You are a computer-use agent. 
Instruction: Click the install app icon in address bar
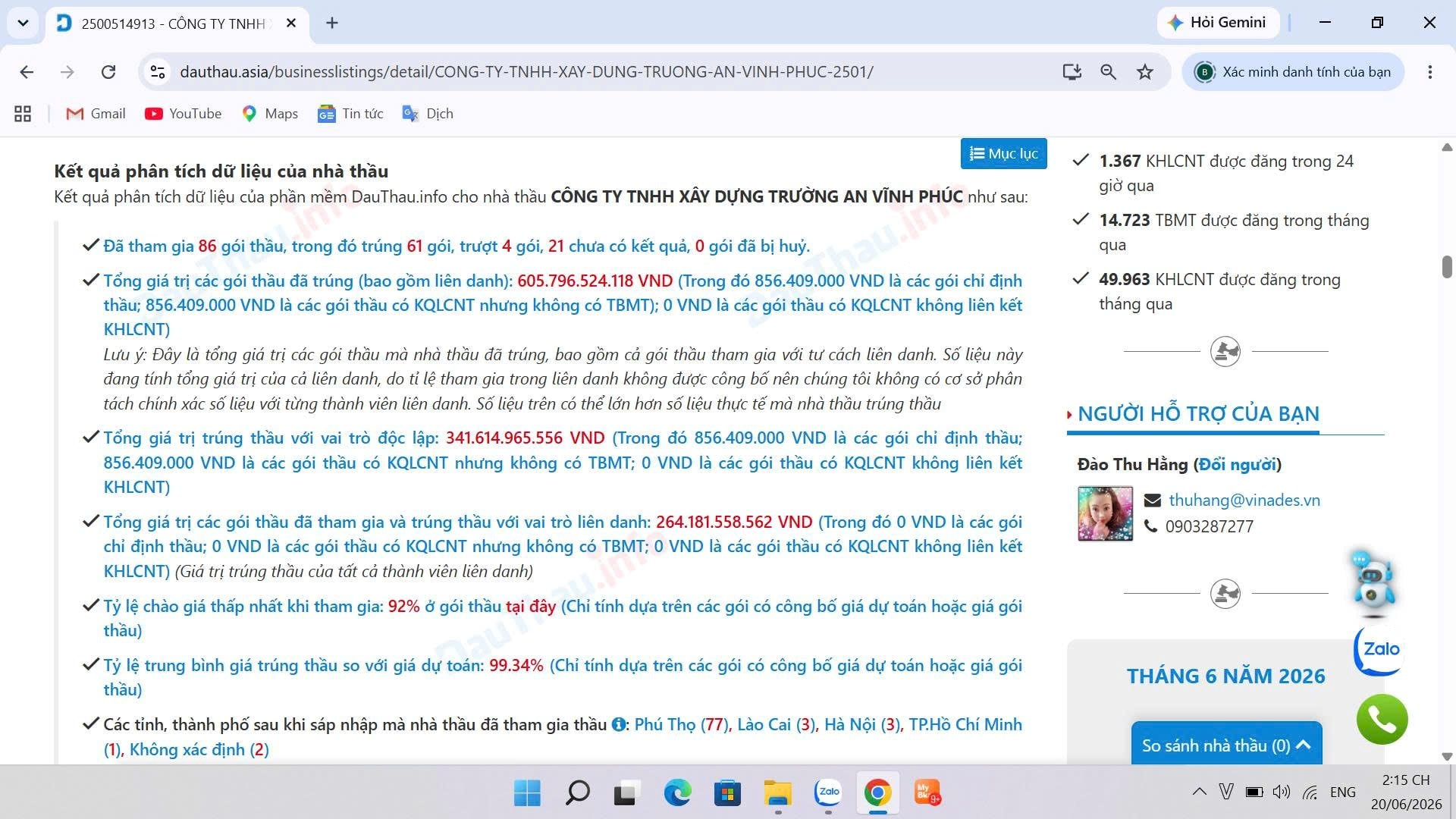[1072, 72]
